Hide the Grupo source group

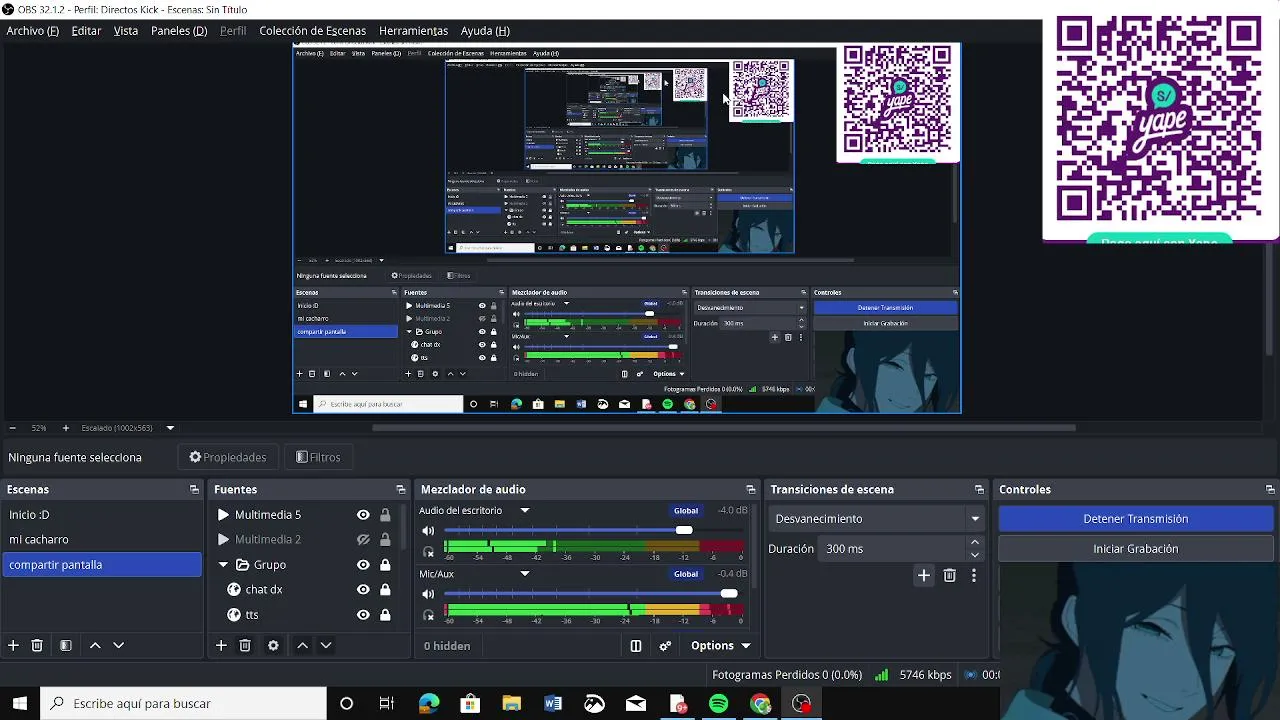[364, 565]
